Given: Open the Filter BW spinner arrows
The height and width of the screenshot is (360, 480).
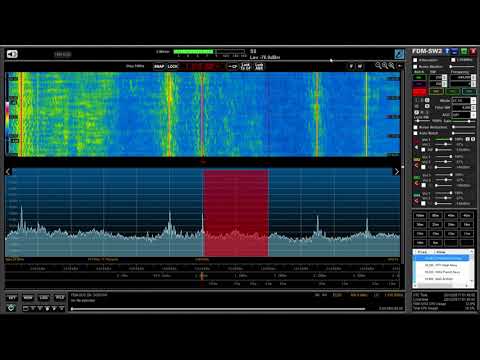Looking at the screenshot, I should click(x=473, y=107).
